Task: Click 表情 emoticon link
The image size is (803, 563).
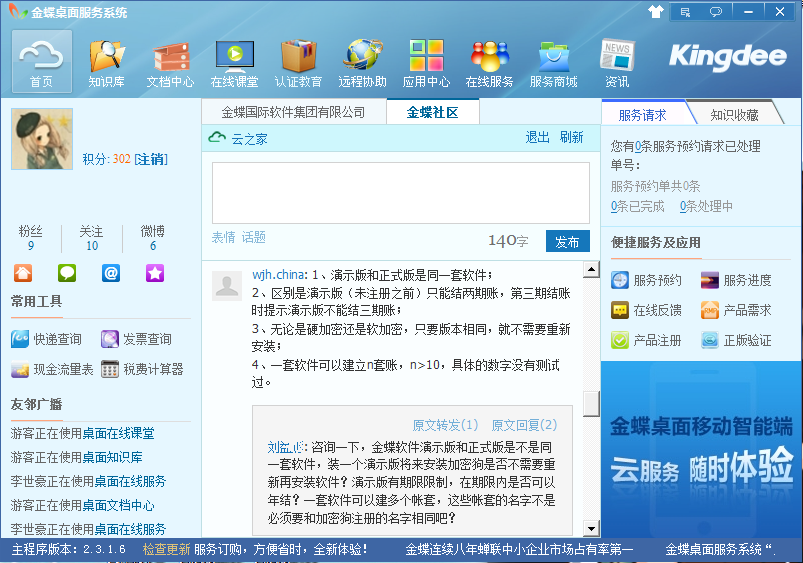Action: click(224, 237)
